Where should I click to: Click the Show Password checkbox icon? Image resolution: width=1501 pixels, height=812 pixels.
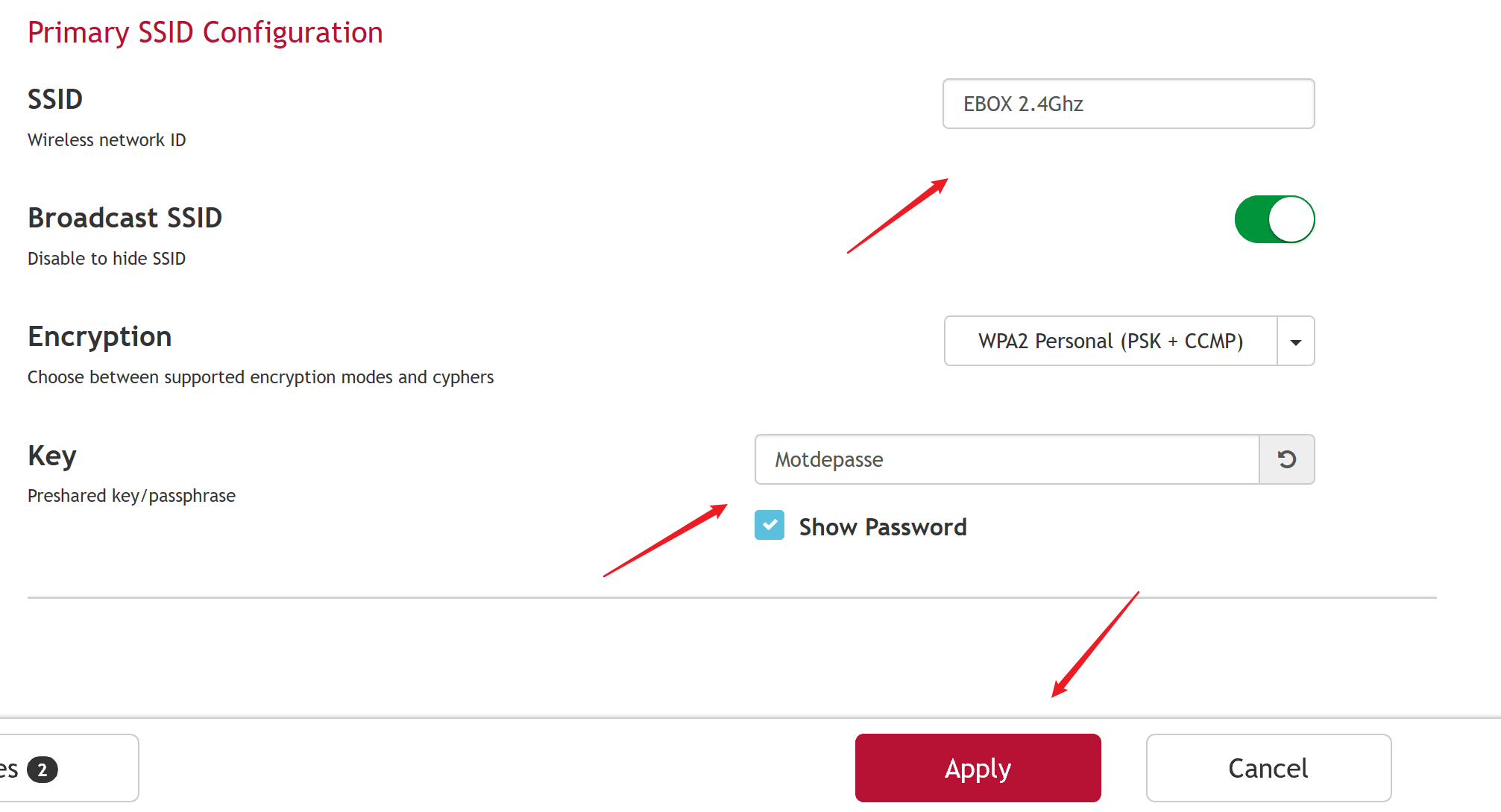pos(769,524)
